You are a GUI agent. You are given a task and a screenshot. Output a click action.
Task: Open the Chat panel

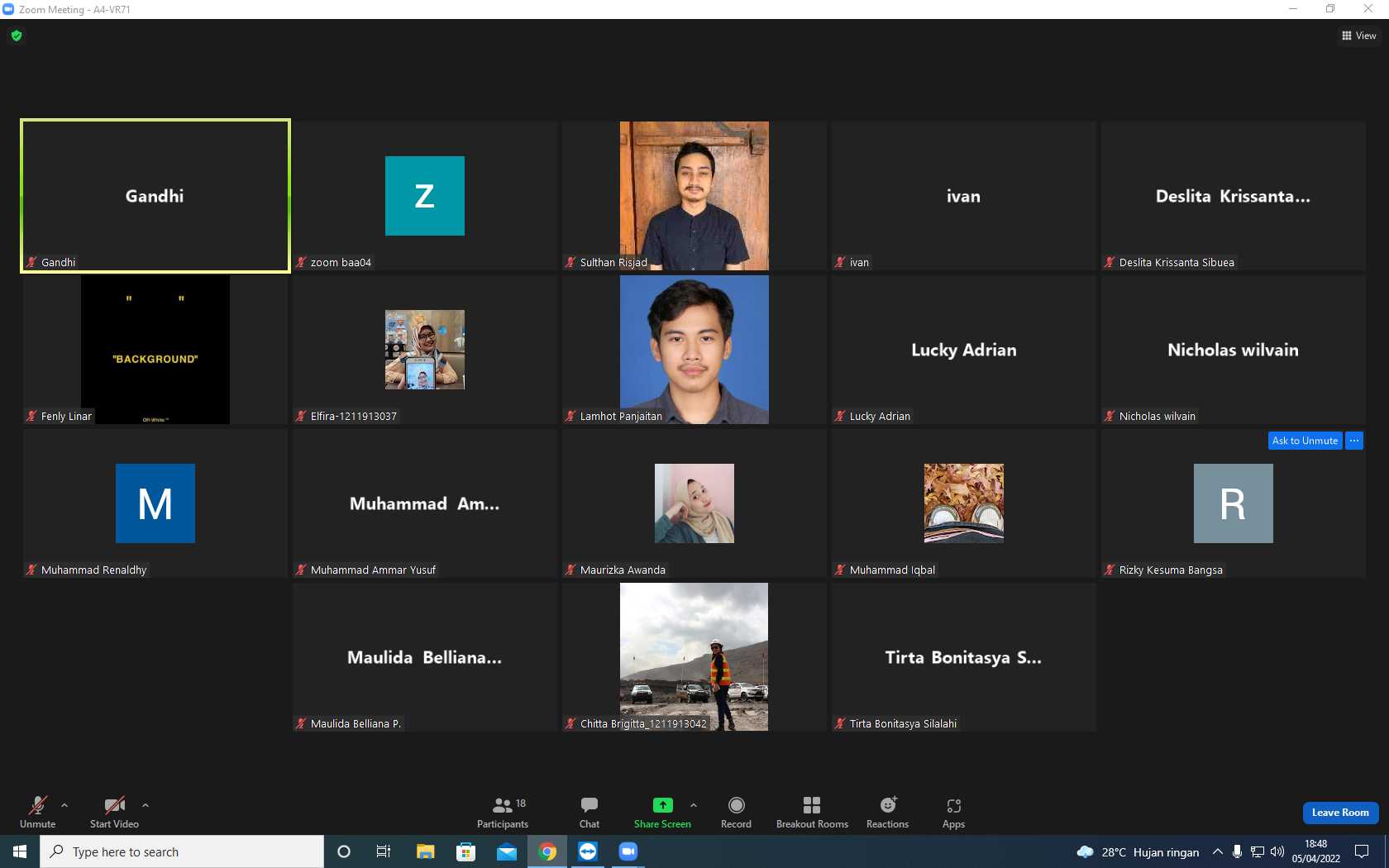(589, 813)
